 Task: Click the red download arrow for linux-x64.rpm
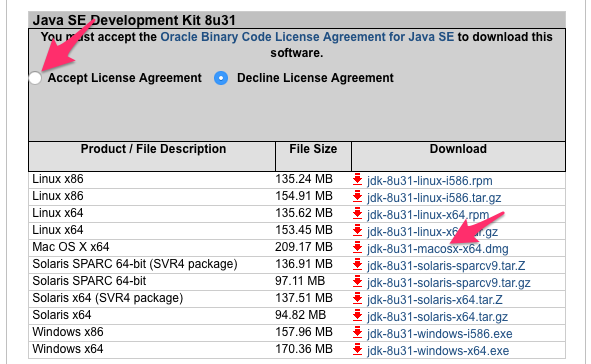pos(357,214)
